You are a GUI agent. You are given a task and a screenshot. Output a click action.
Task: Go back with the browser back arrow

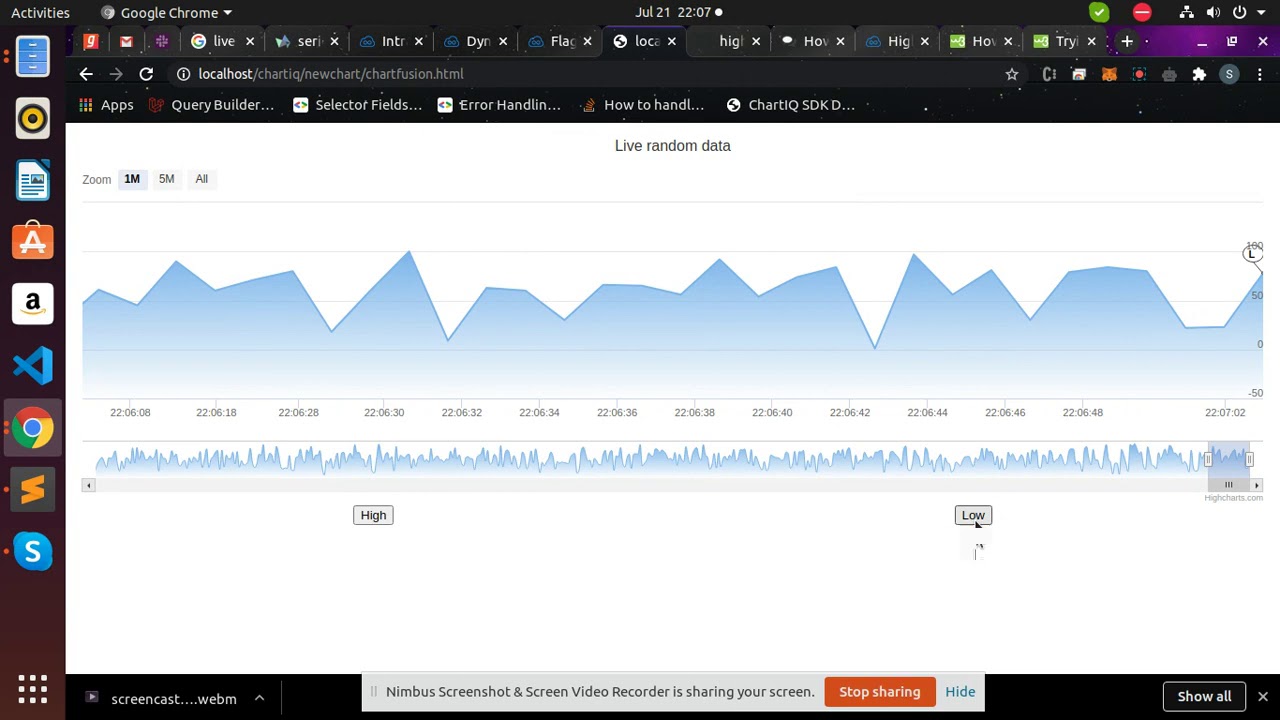tap(86, 74)
